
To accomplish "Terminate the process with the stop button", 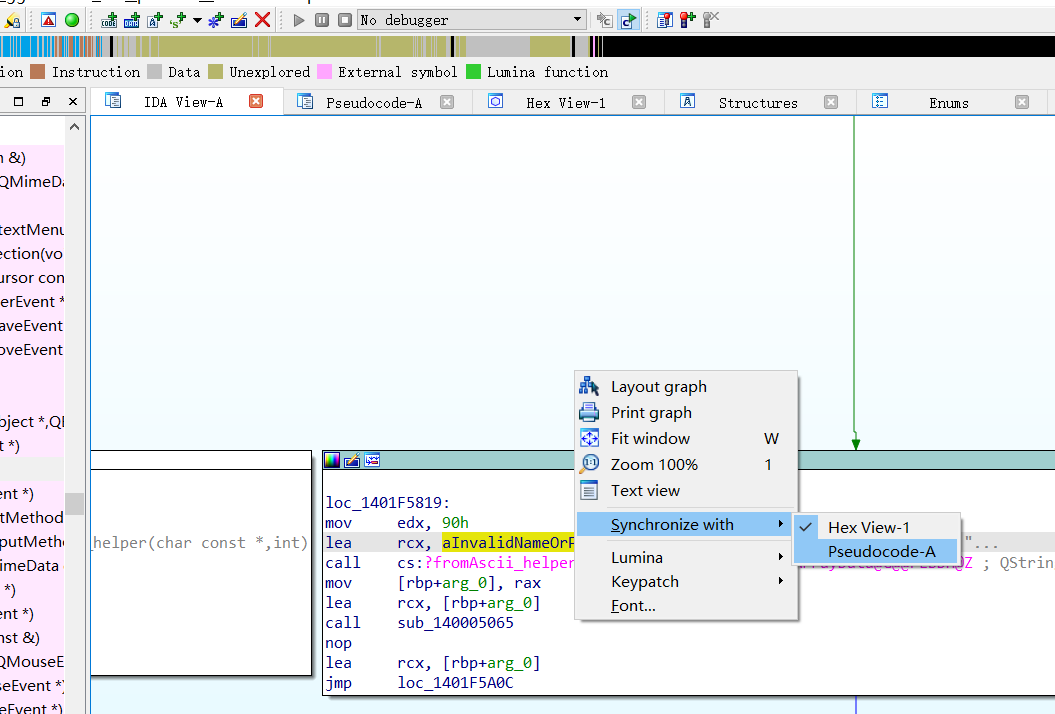I will [344, 20].
